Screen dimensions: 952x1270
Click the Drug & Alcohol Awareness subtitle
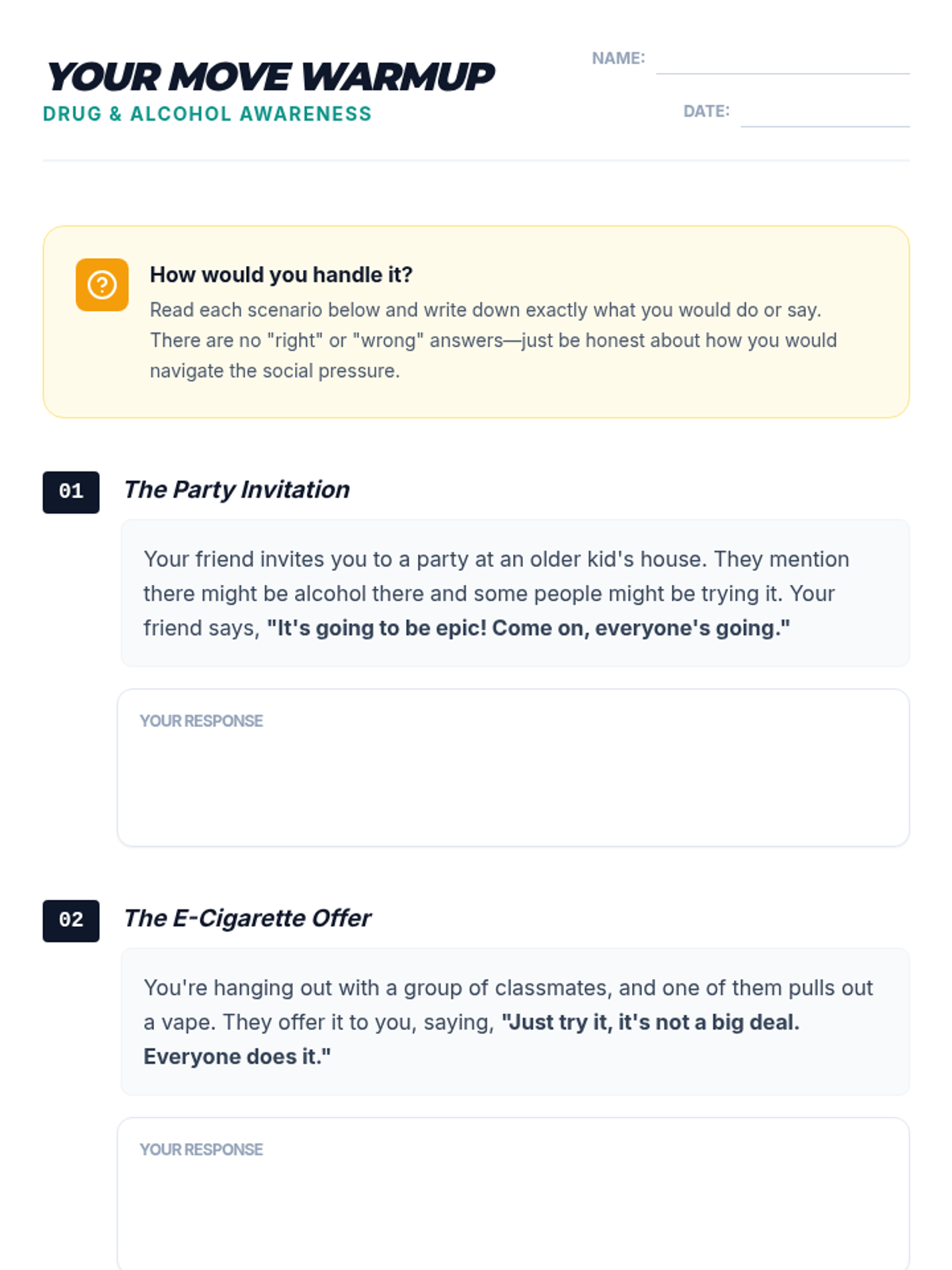(x=207, y=114)
